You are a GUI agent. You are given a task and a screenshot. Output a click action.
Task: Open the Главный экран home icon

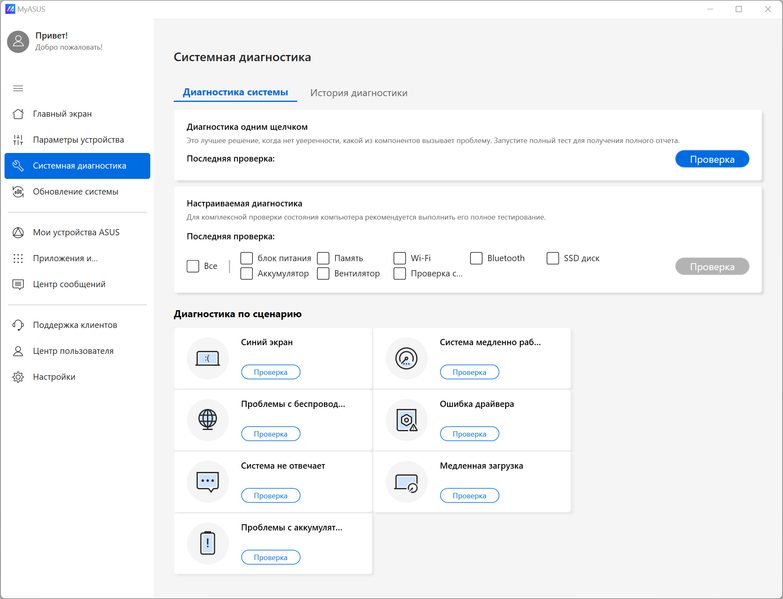(18, 114)
